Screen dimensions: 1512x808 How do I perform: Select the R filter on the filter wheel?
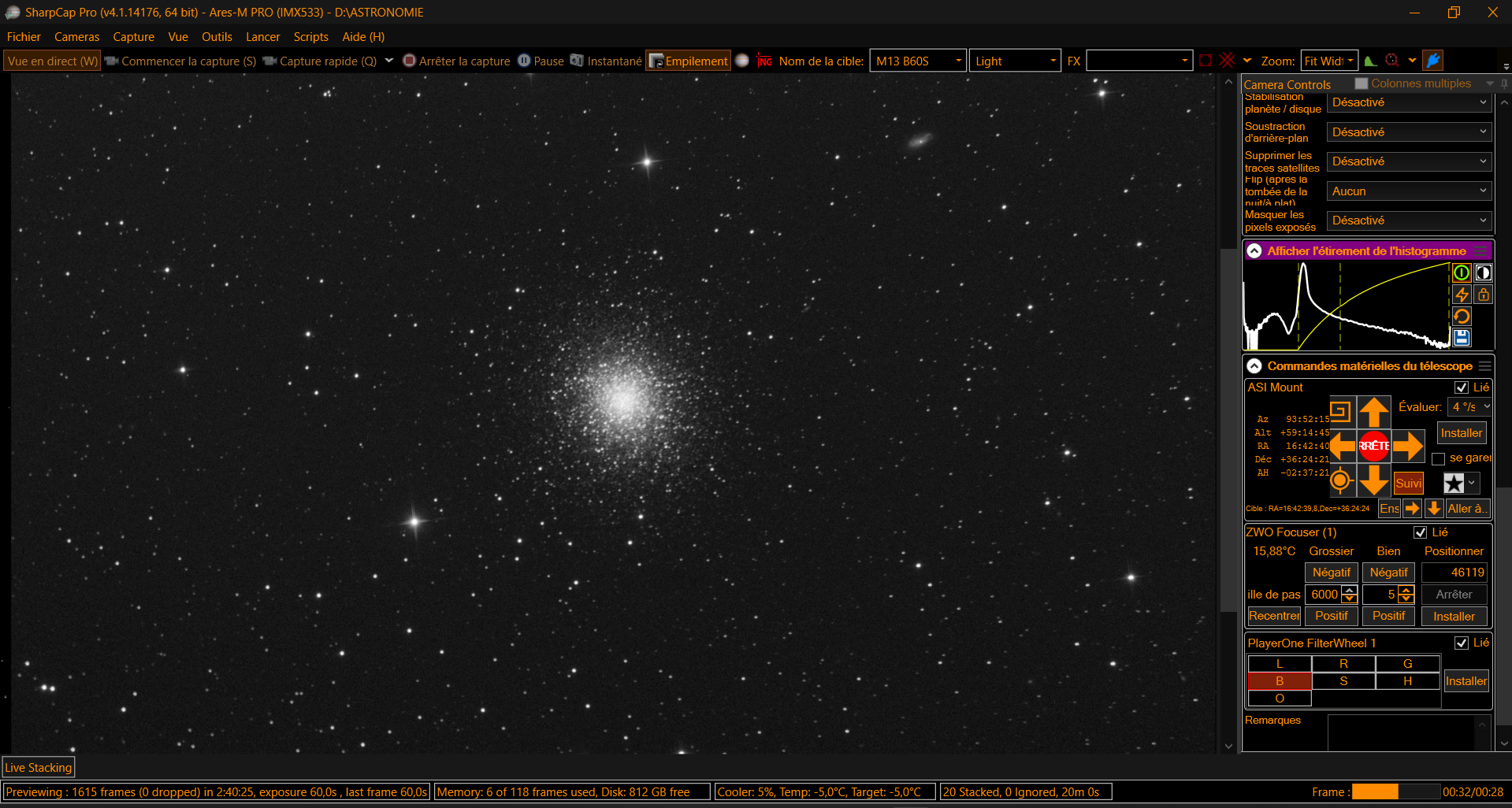tap(1344, 664)
